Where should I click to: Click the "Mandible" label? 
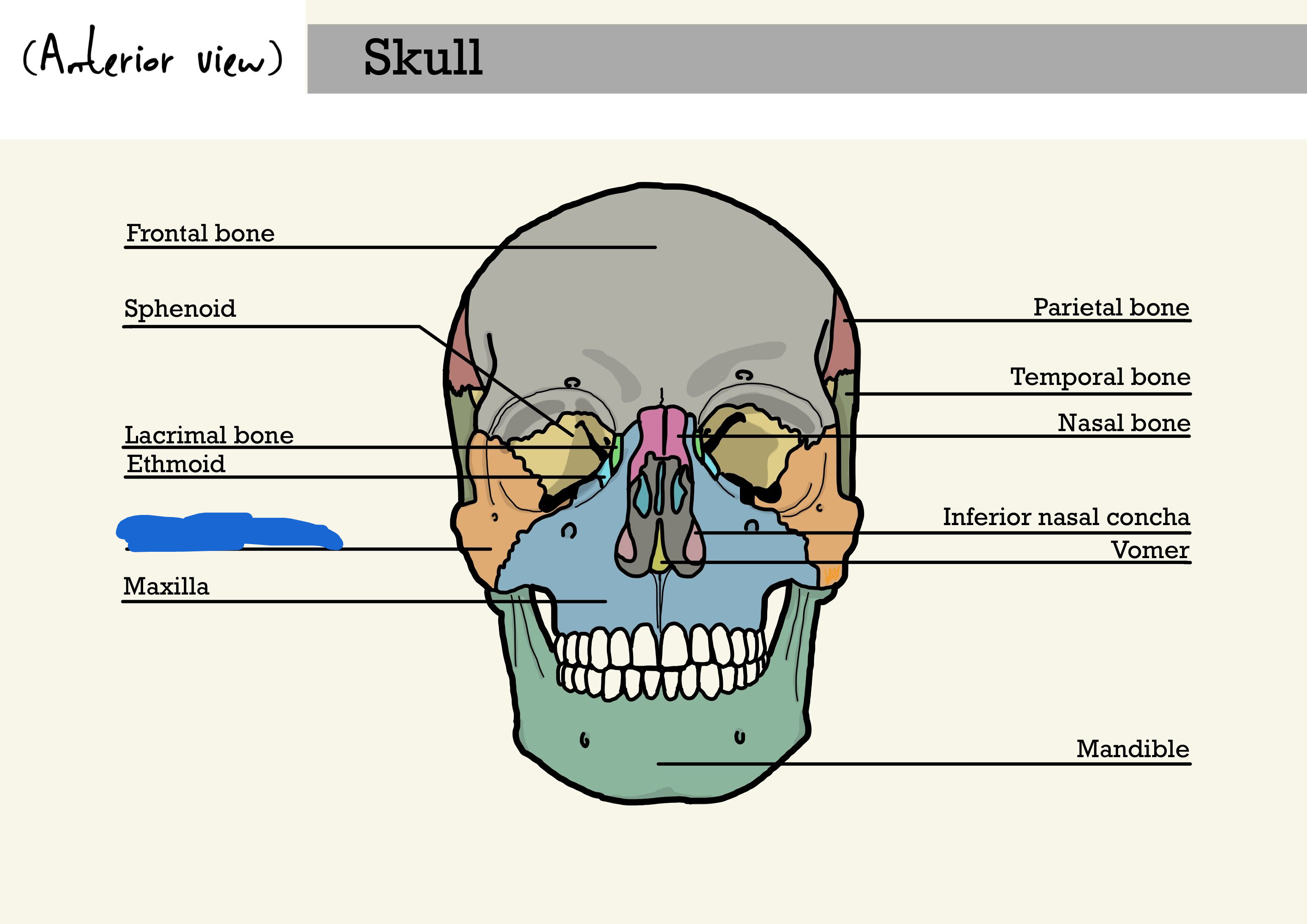[1133, 749]
